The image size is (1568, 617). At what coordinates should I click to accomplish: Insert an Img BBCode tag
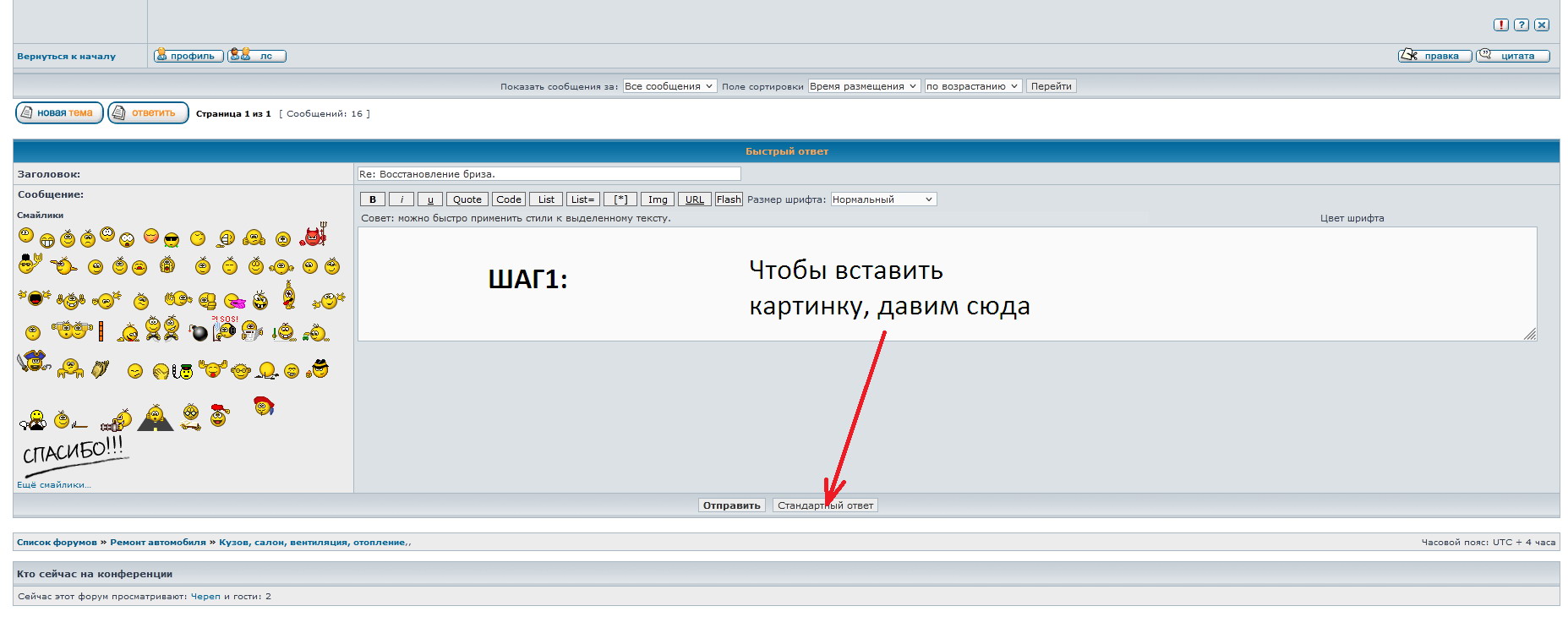pyautogui.click(x=658, y=199)
